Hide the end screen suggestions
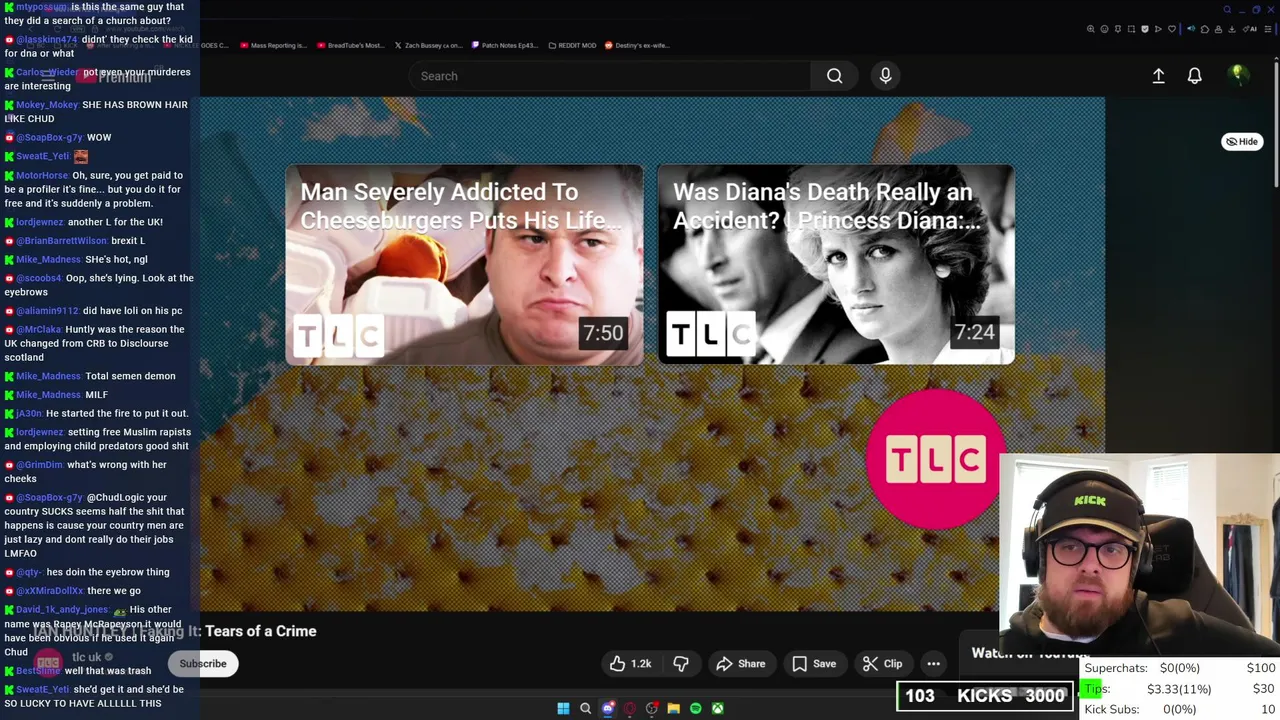This screenshot has height=720, width=1280. click(1242, 142)
